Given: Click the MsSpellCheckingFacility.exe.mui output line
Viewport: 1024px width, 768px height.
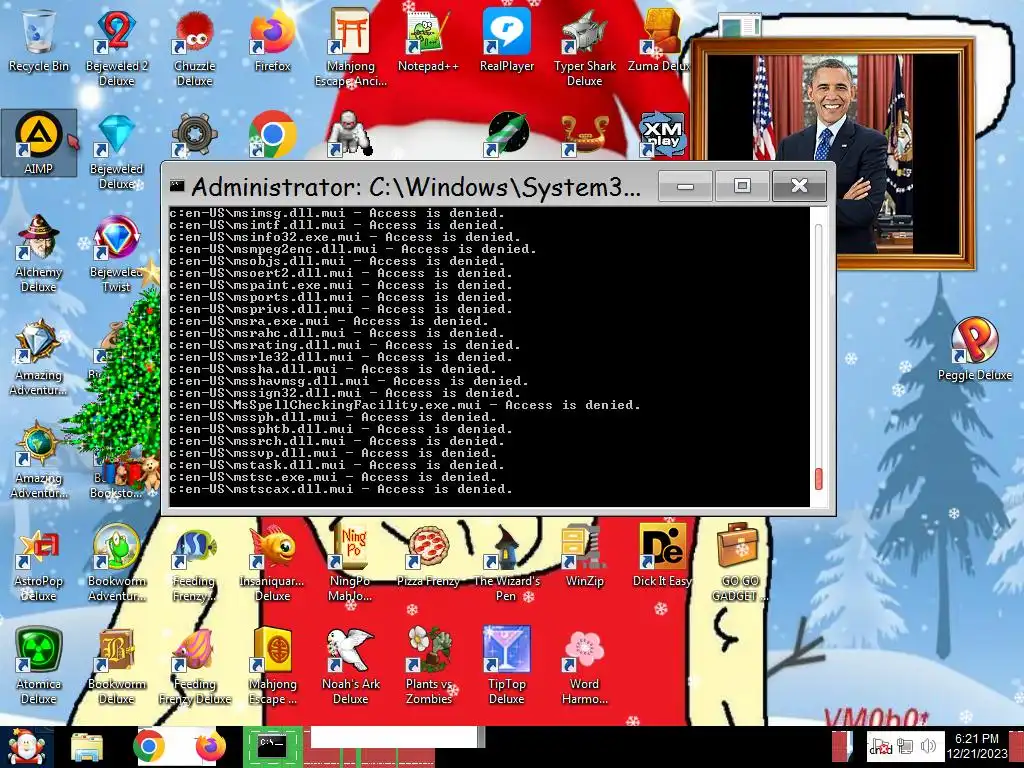Looking at the screenshot, I should click(x=404, y=405).
